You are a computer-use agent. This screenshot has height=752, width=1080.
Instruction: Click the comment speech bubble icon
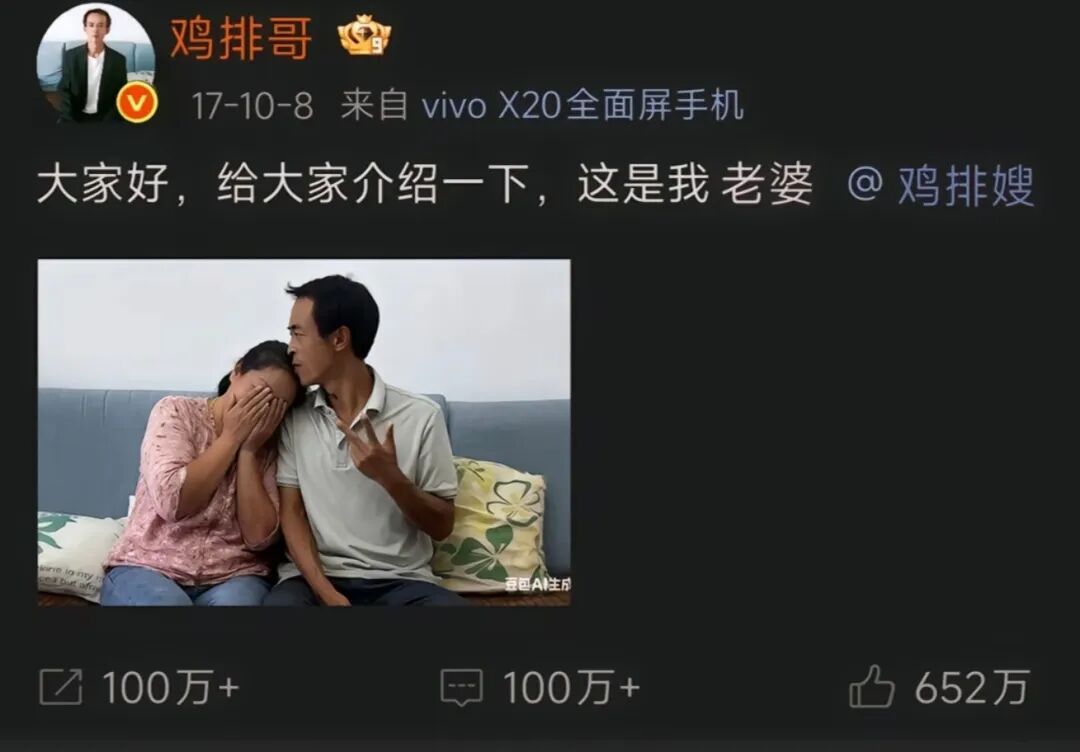click(461, 687)
